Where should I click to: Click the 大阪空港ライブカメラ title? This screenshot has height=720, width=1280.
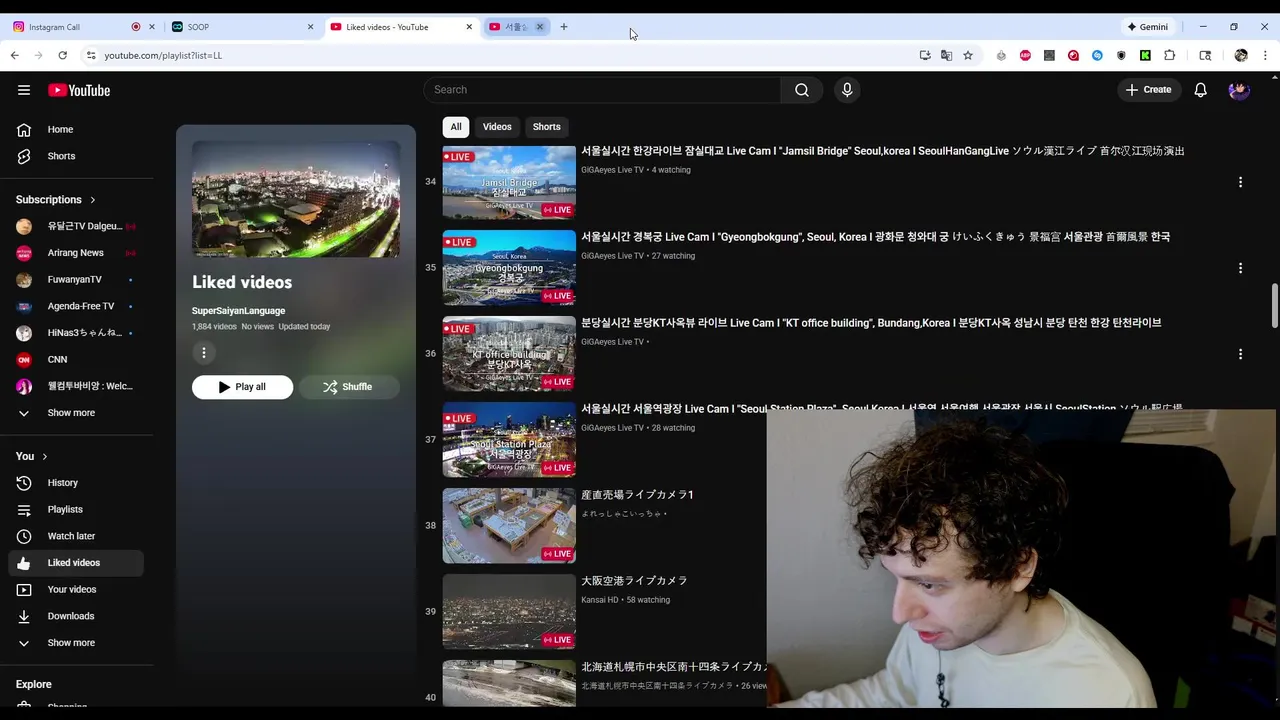coord(634,581)
